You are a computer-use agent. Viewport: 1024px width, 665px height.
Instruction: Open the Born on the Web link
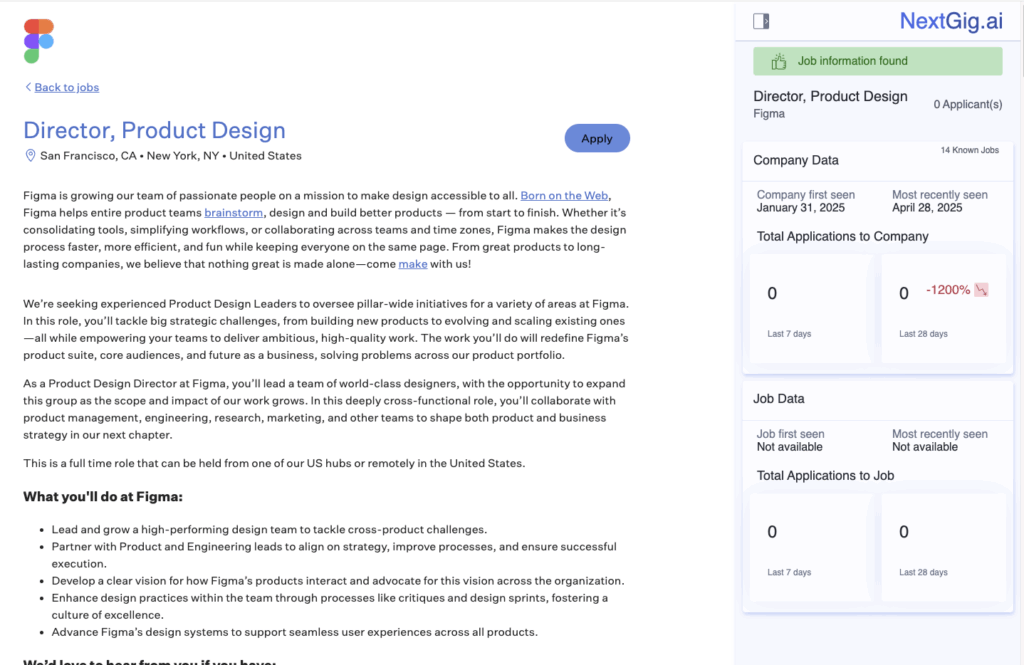pos(564,195)
